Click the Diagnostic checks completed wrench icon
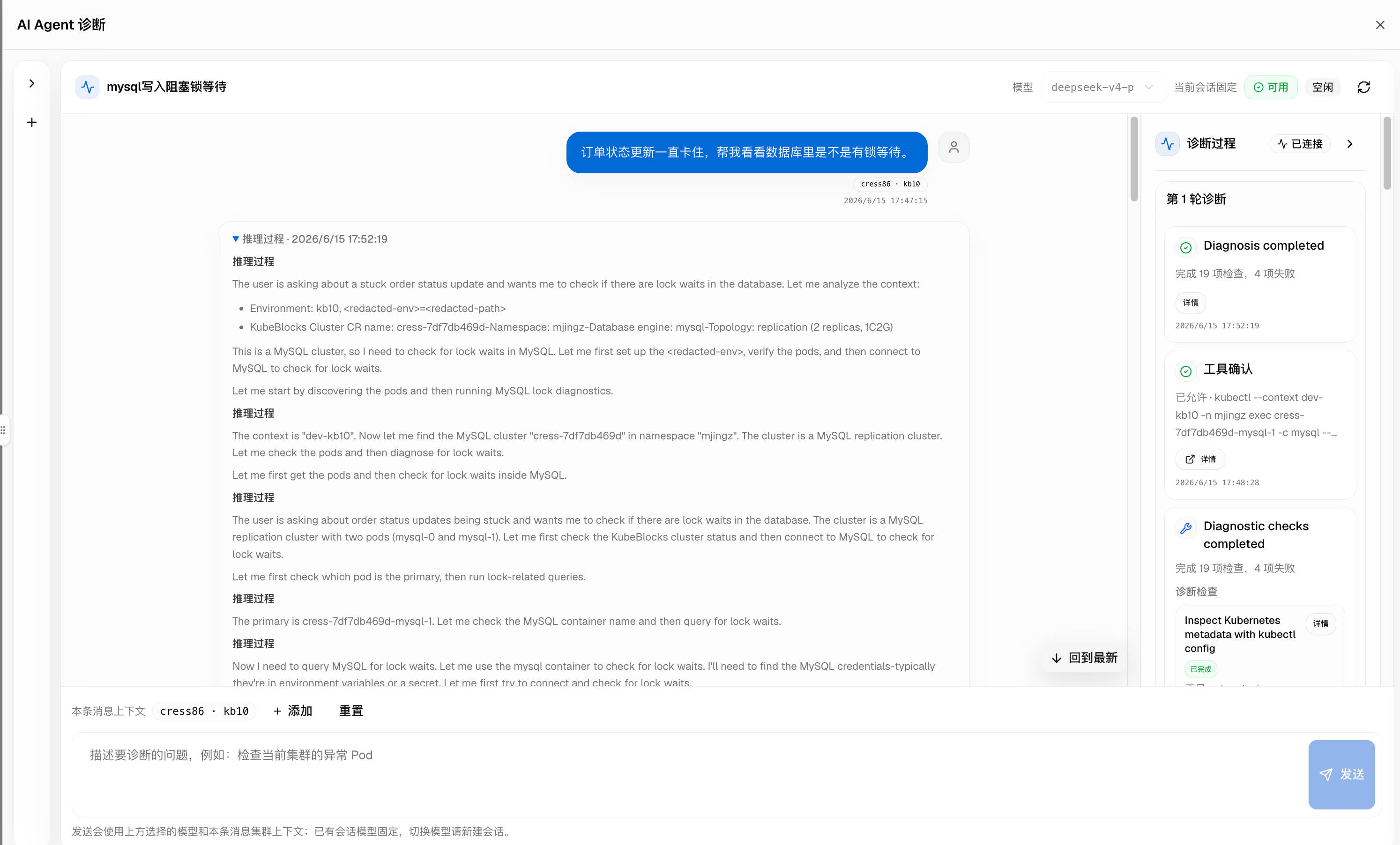Screen dimensions: 1400x845 click(x=1186, y=528)
